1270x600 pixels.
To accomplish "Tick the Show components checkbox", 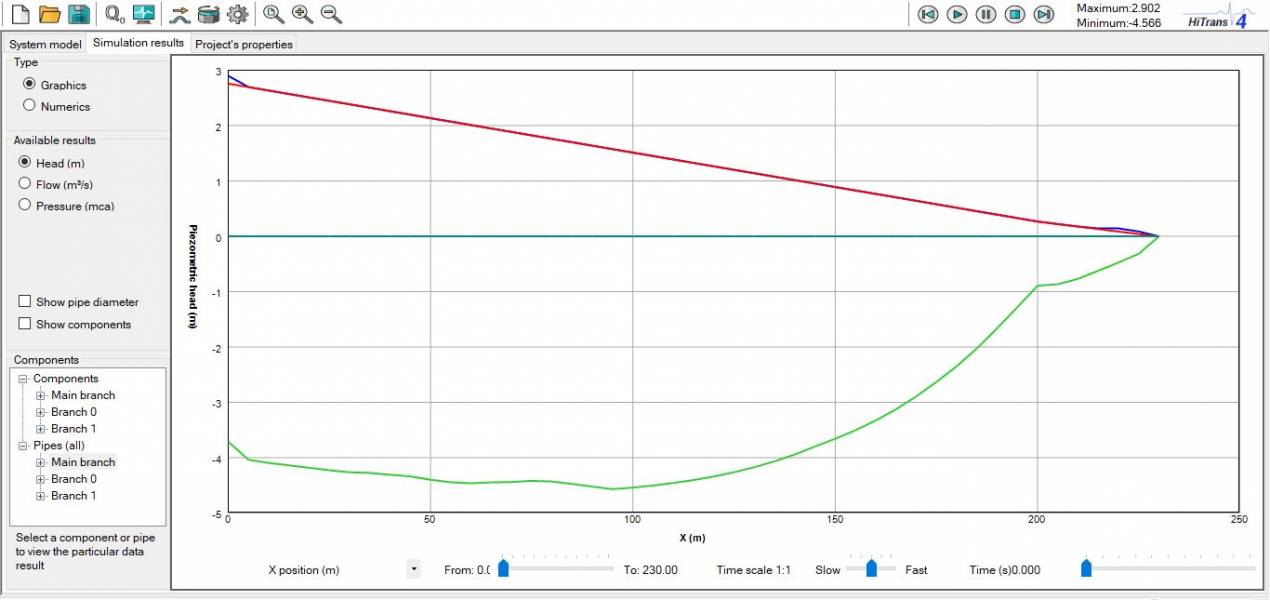I will pos(25,324).
